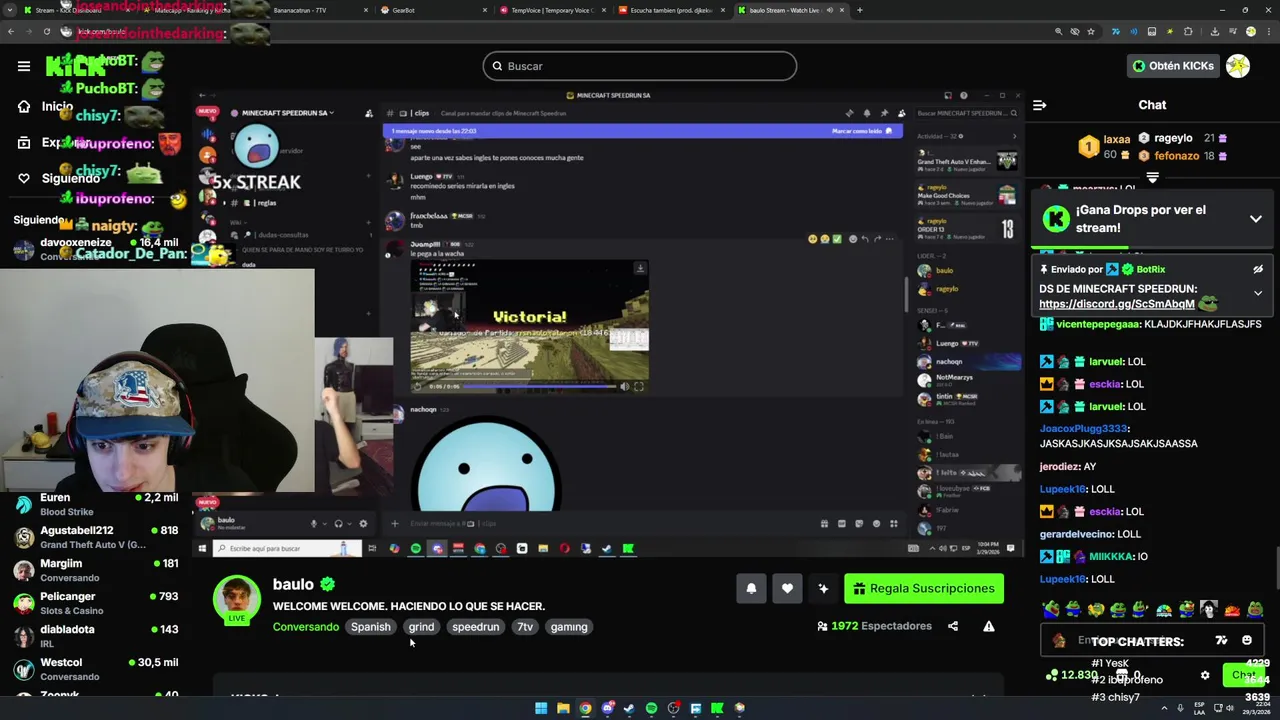Select the Spanish tag
The width and height of the screenshot is (1280, 720).
coord(370,627)
